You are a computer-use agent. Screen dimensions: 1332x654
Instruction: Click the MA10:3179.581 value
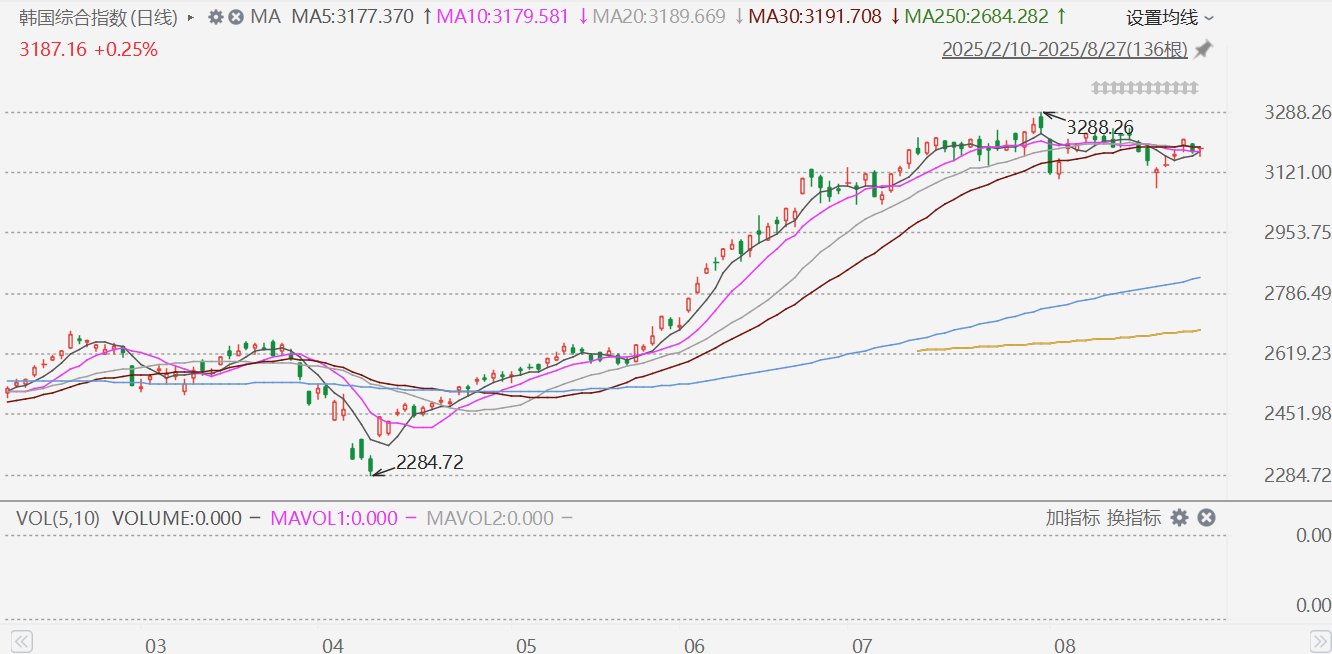(x=504, y=17)
